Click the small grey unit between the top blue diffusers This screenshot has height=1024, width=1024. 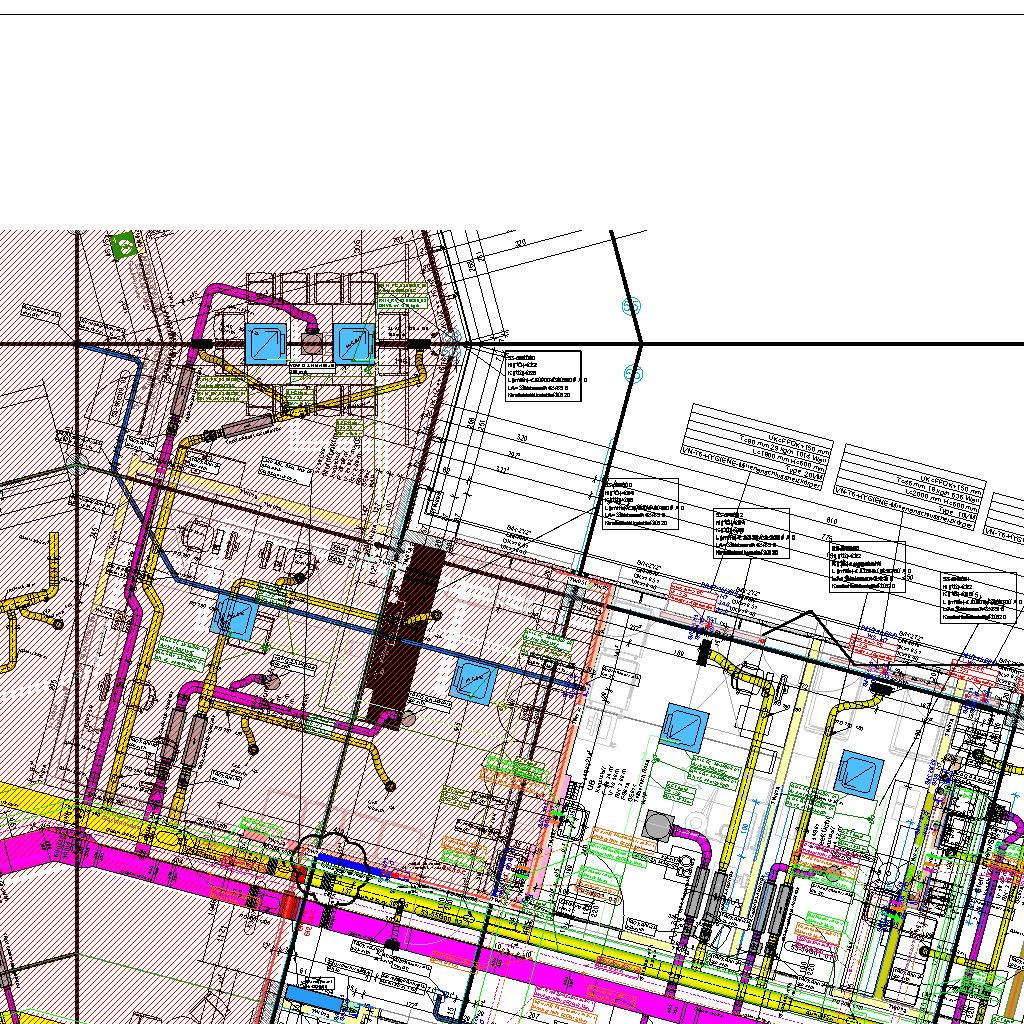(311, 343)
